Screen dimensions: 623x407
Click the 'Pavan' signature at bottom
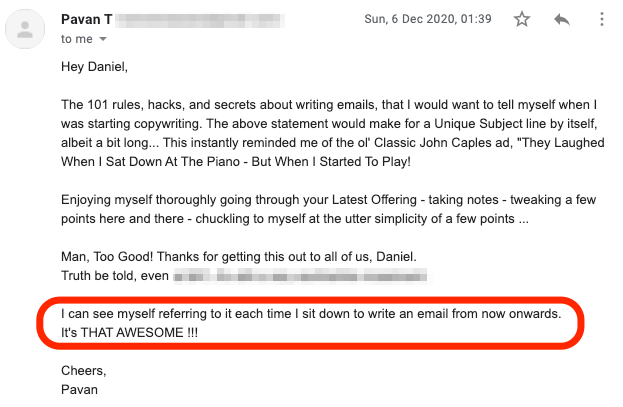(79, 390)
